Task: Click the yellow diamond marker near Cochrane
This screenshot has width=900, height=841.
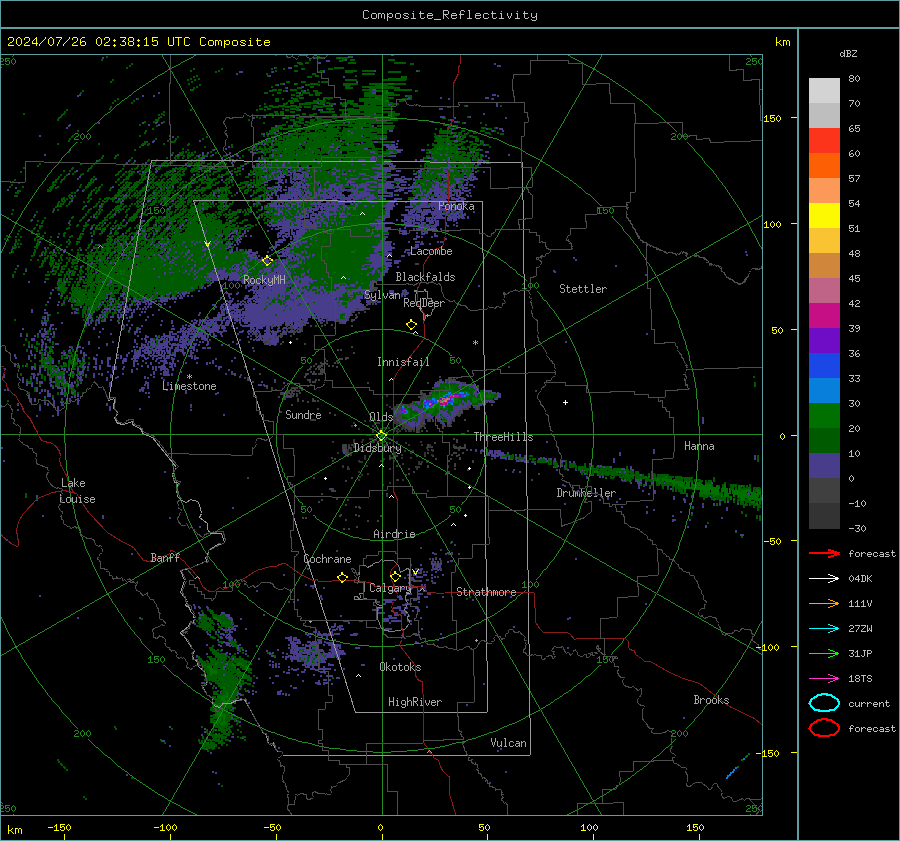Action: point(343,577)
